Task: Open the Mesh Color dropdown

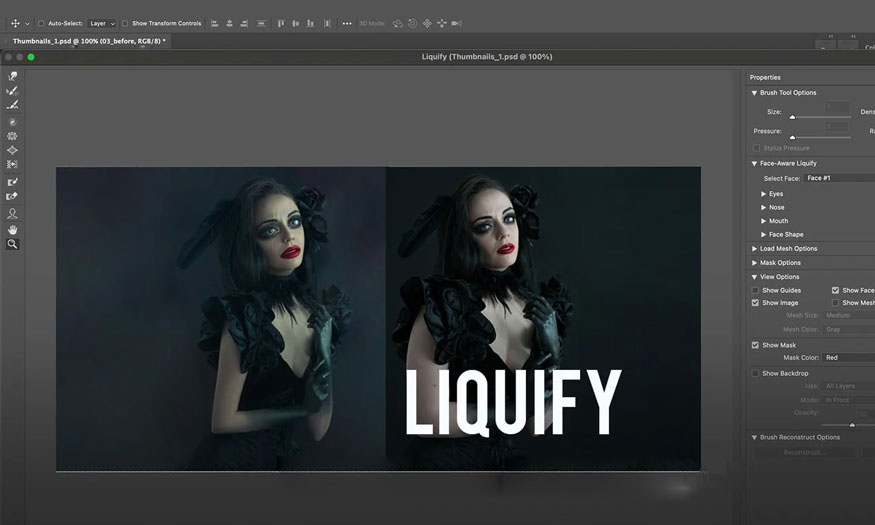Action: coord(849,330)
